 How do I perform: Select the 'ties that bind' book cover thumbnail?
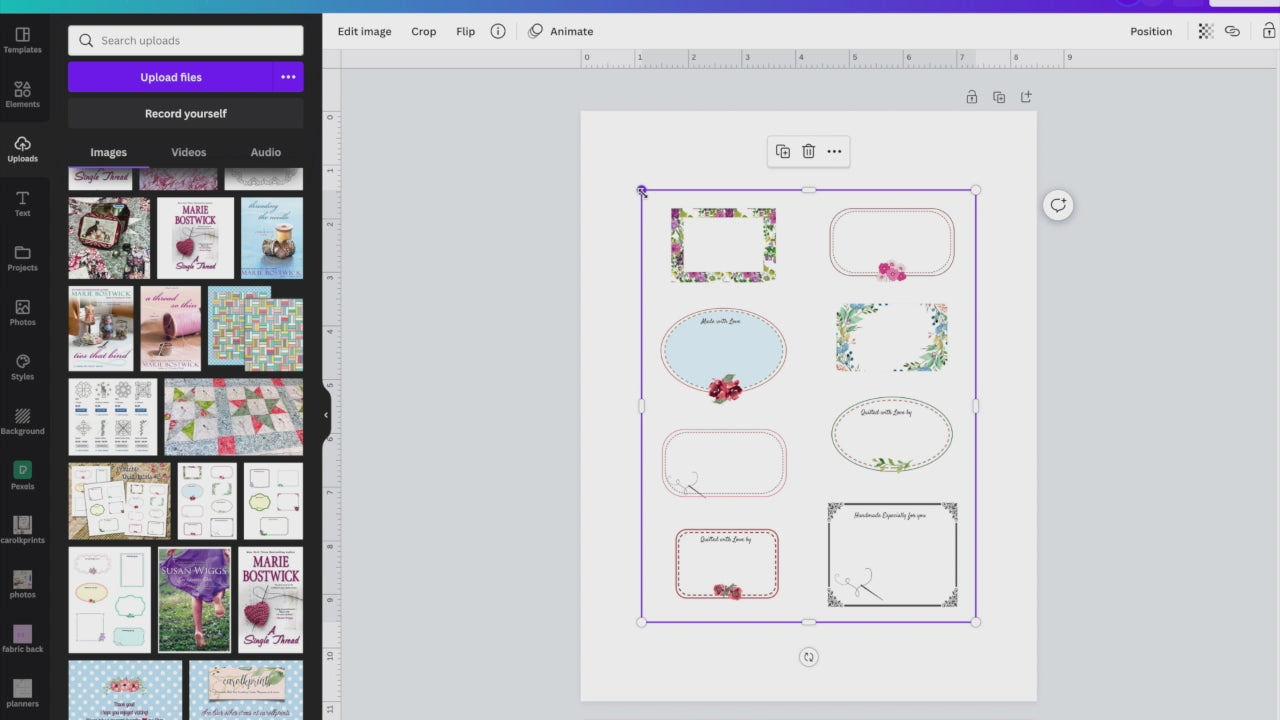(101, 329)
